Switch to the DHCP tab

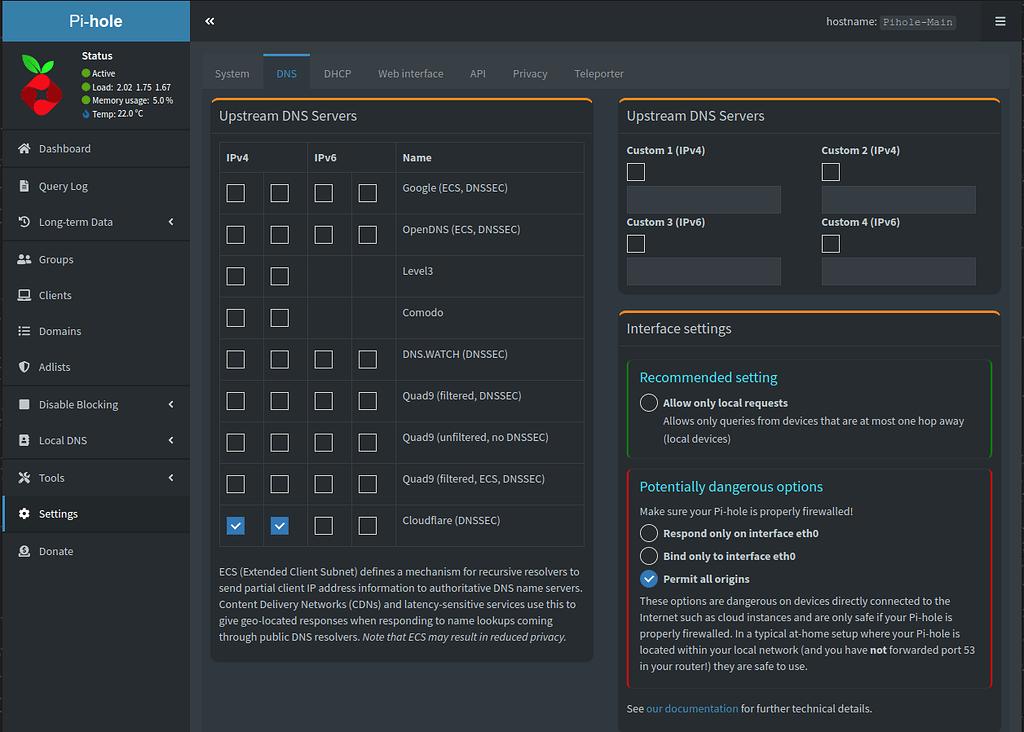[x=337, y=74]
